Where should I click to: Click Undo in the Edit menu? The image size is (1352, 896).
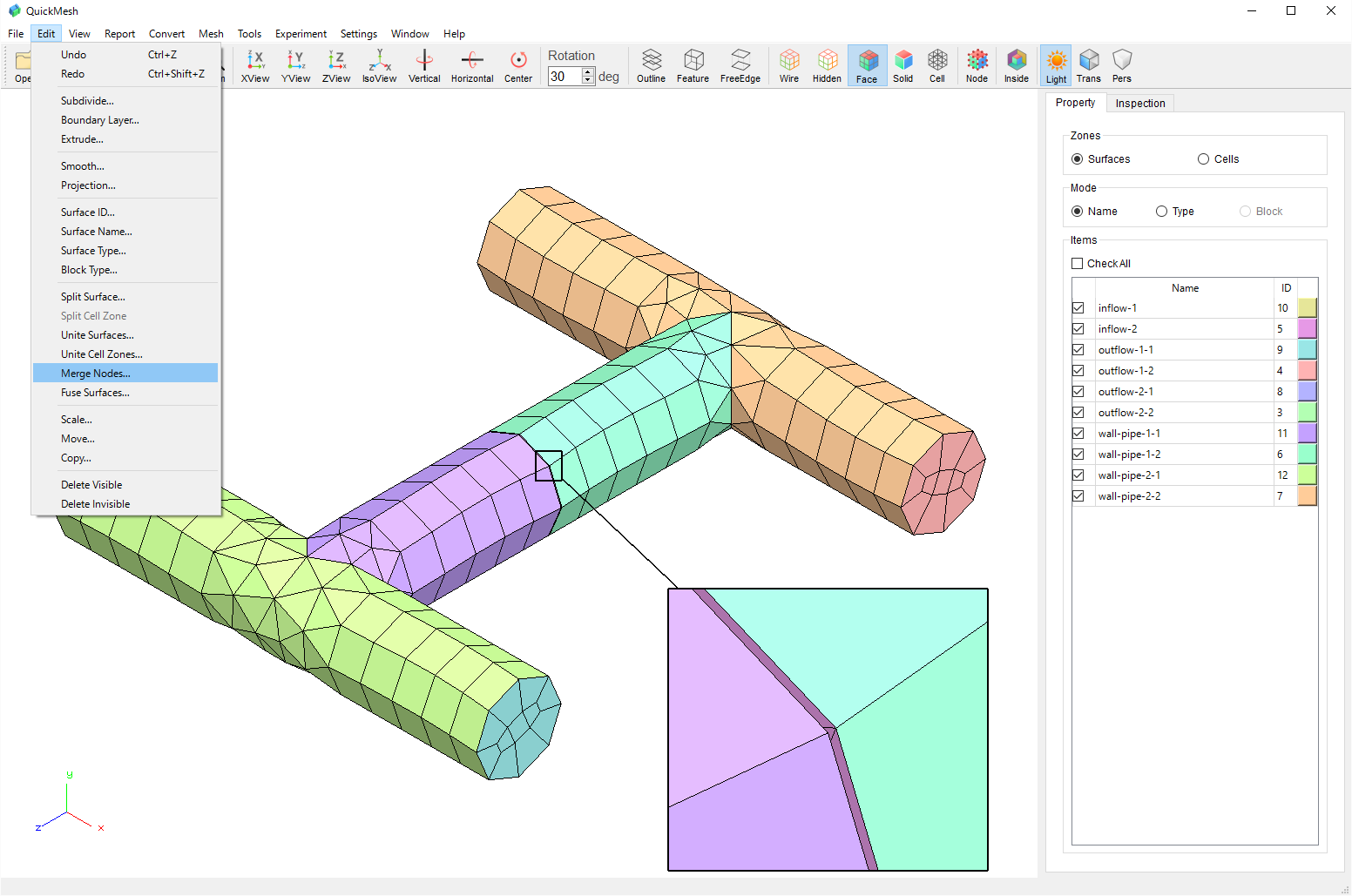[125, 55]
